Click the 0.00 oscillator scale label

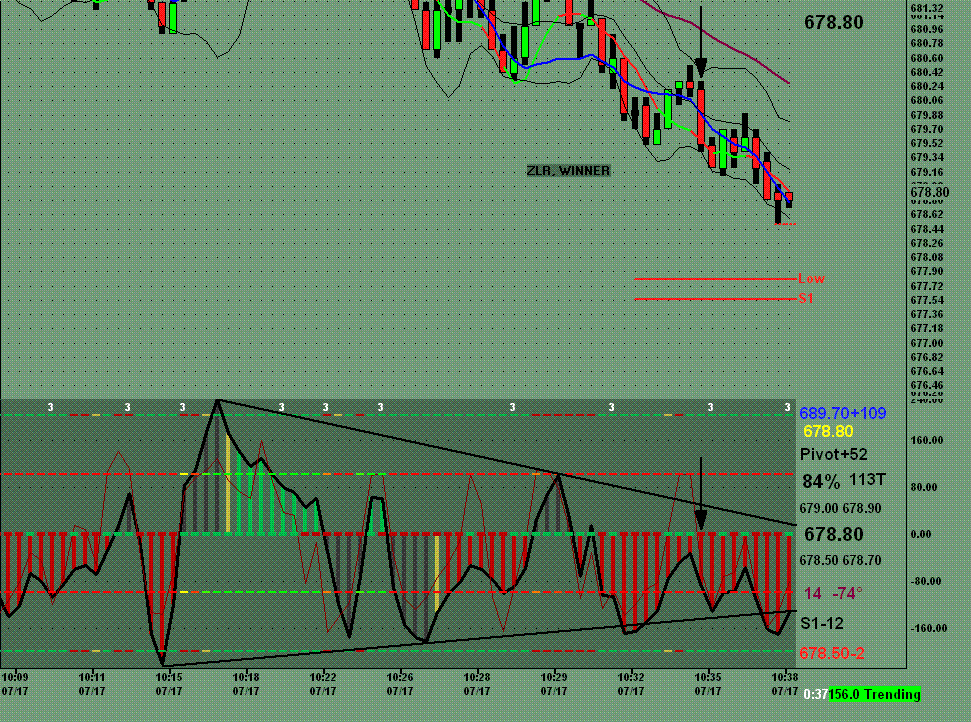921,534
